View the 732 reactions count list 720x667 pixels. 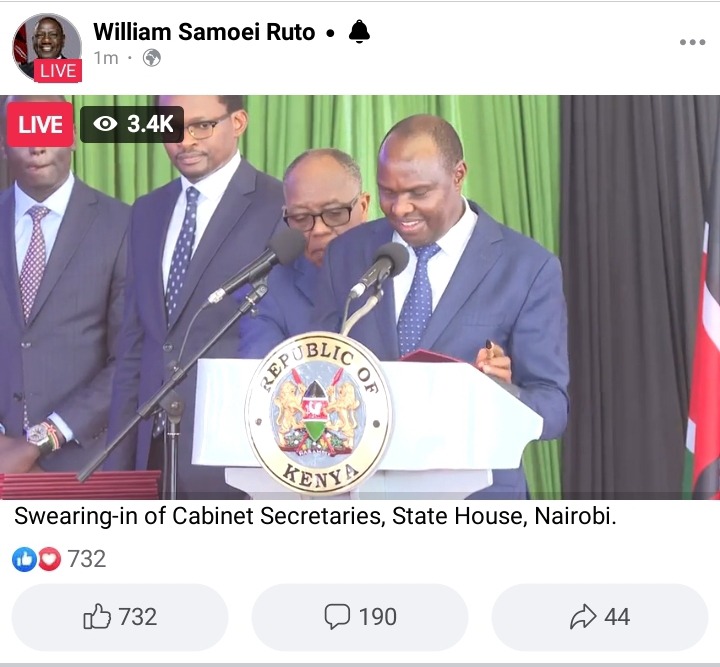87,559
